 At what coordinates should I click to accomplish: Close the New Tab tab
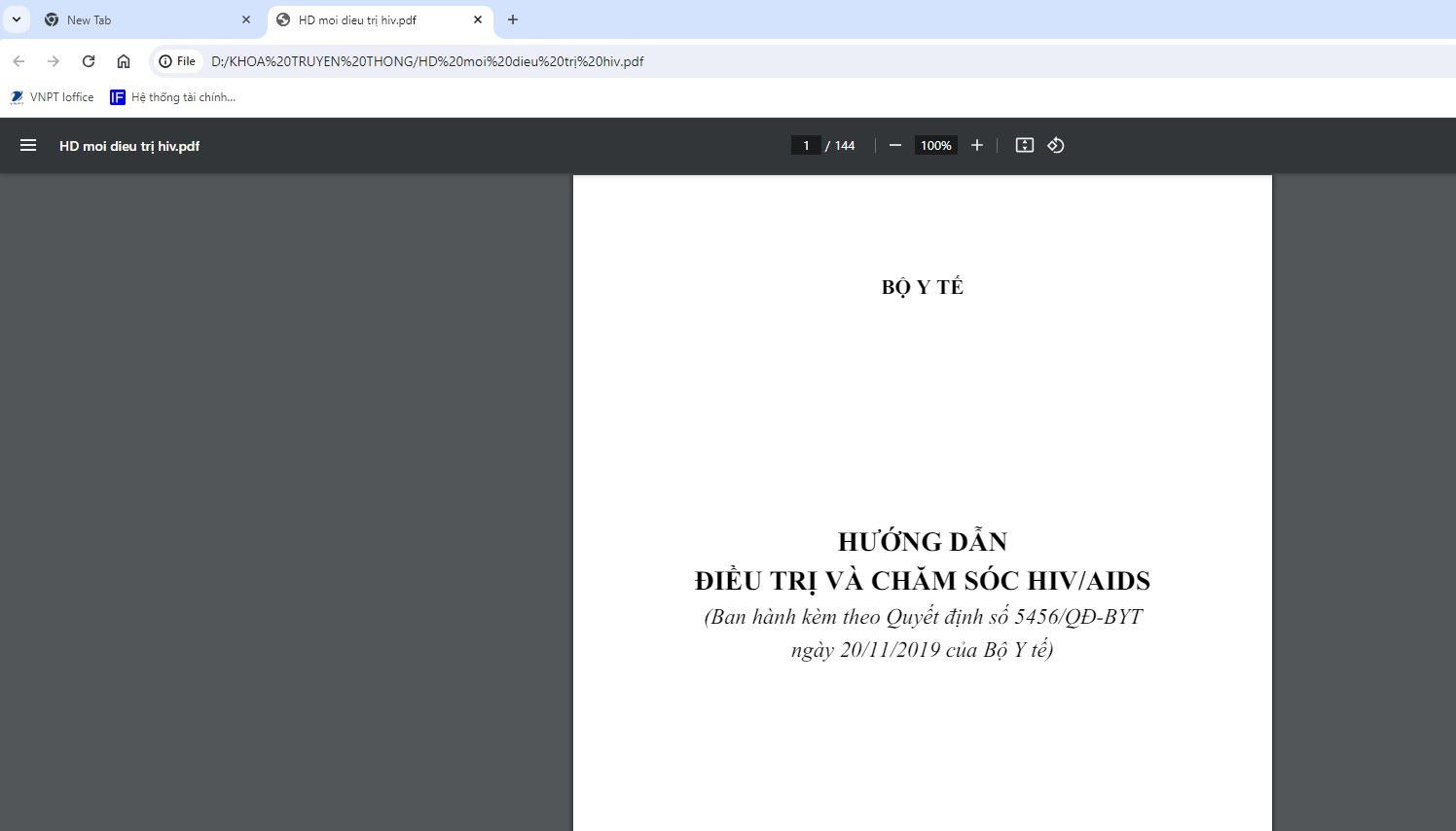246,19
